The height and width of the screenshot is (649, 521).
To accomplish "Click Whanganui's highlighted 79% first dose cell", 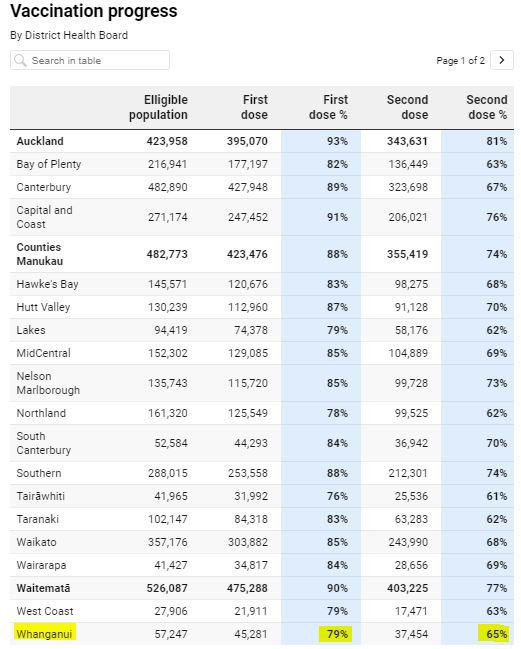I will coord(336,634).
